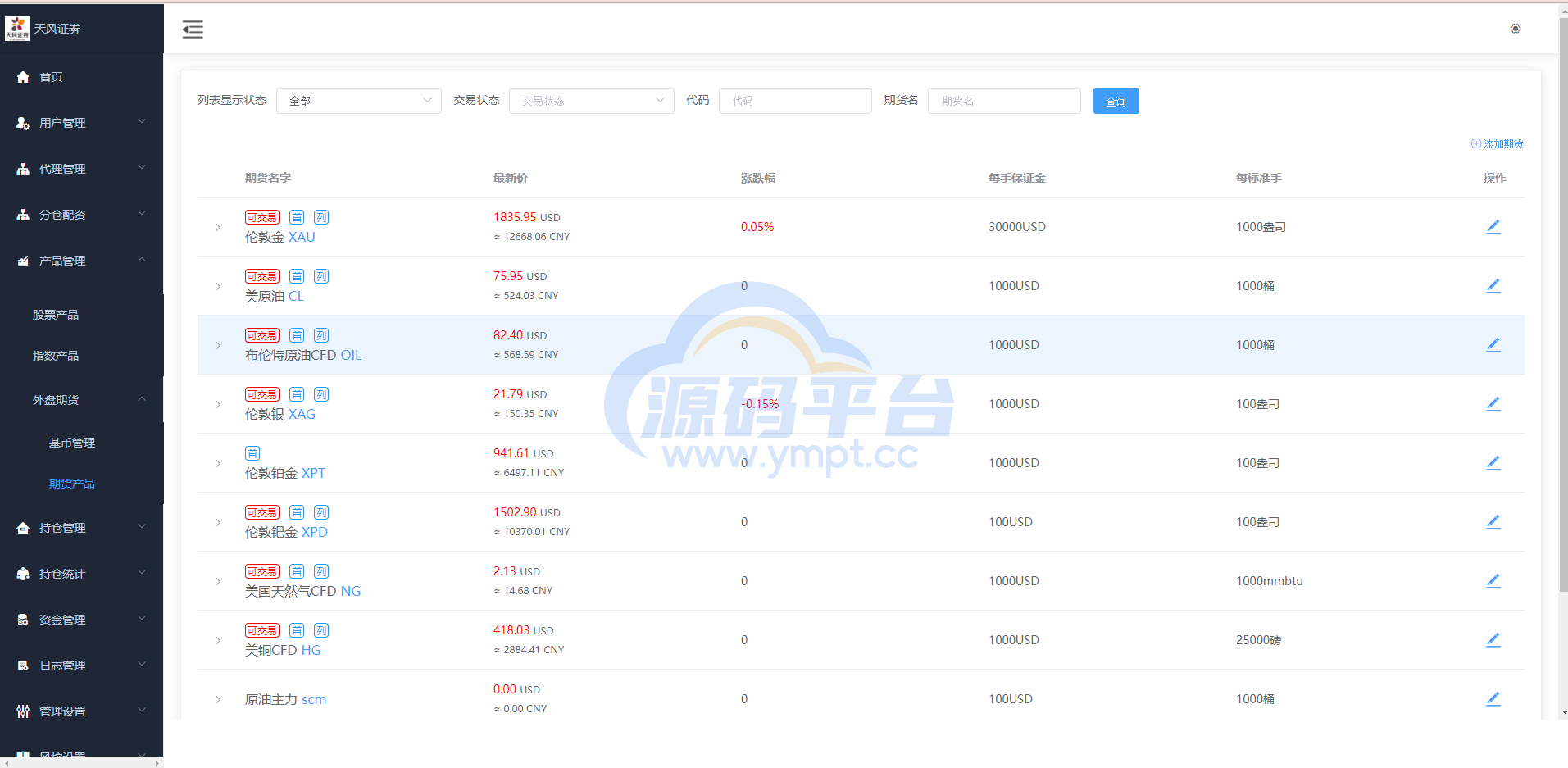The image size is (1568, 768).
Task: Click the 1835.95 USD price value
Action: pyautogui.click(x=527, y=217)
